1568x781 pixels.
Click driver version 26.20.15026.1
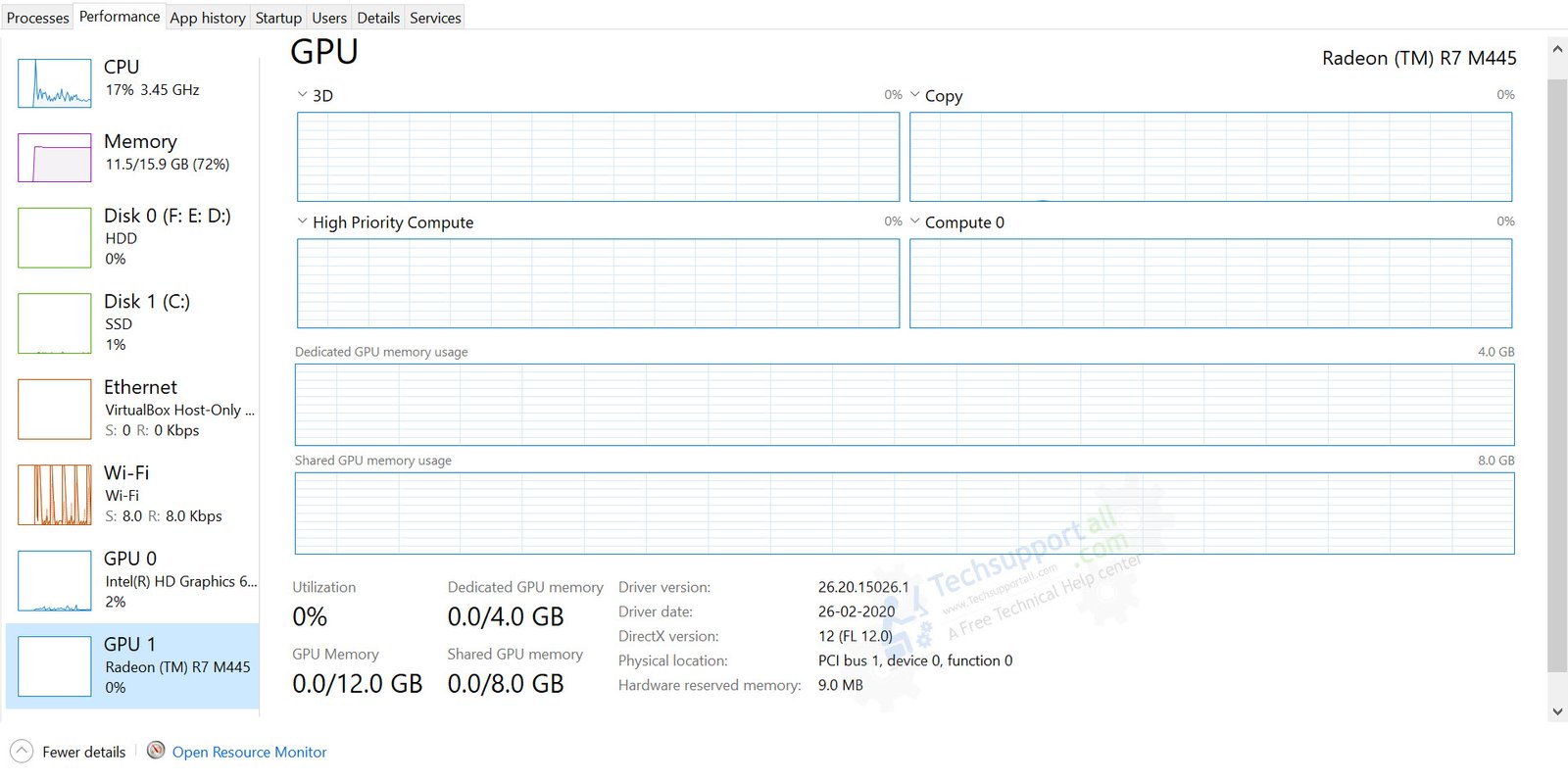tap(863, 587)
